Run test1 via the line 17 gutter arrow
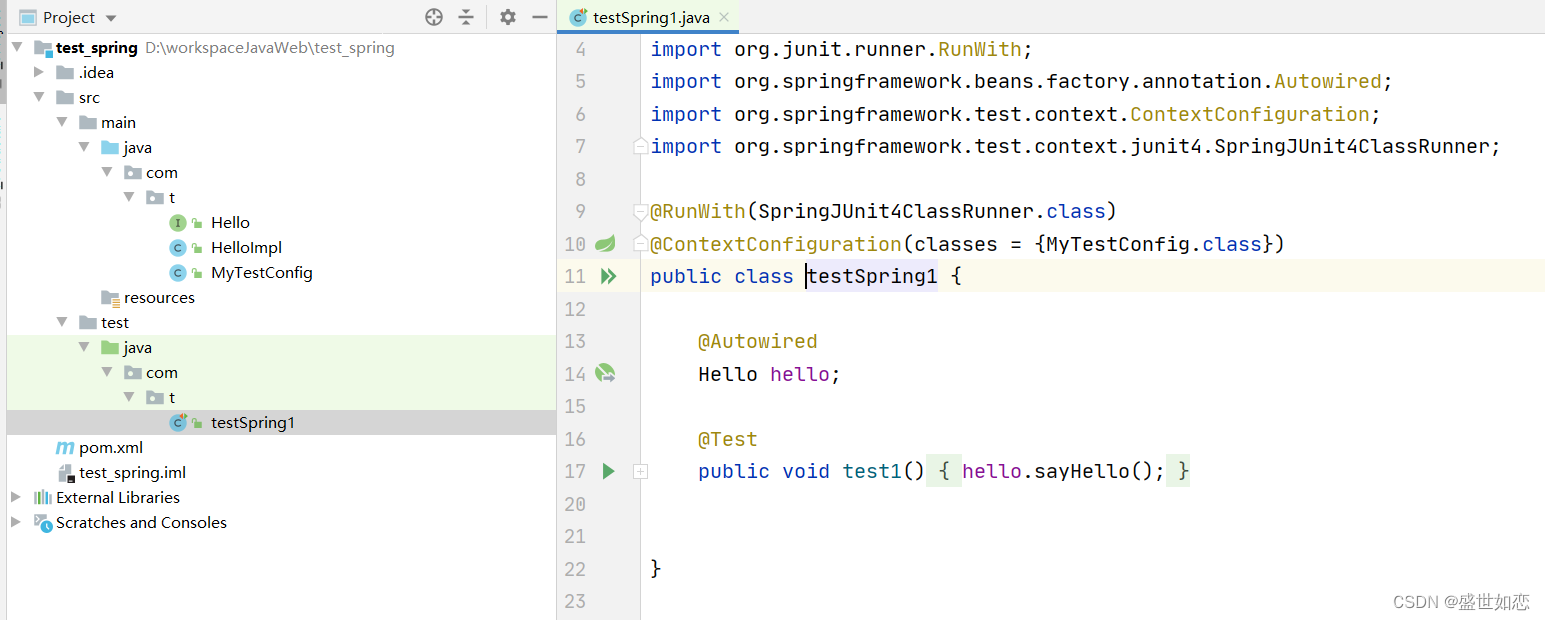 tap(608, 471)
